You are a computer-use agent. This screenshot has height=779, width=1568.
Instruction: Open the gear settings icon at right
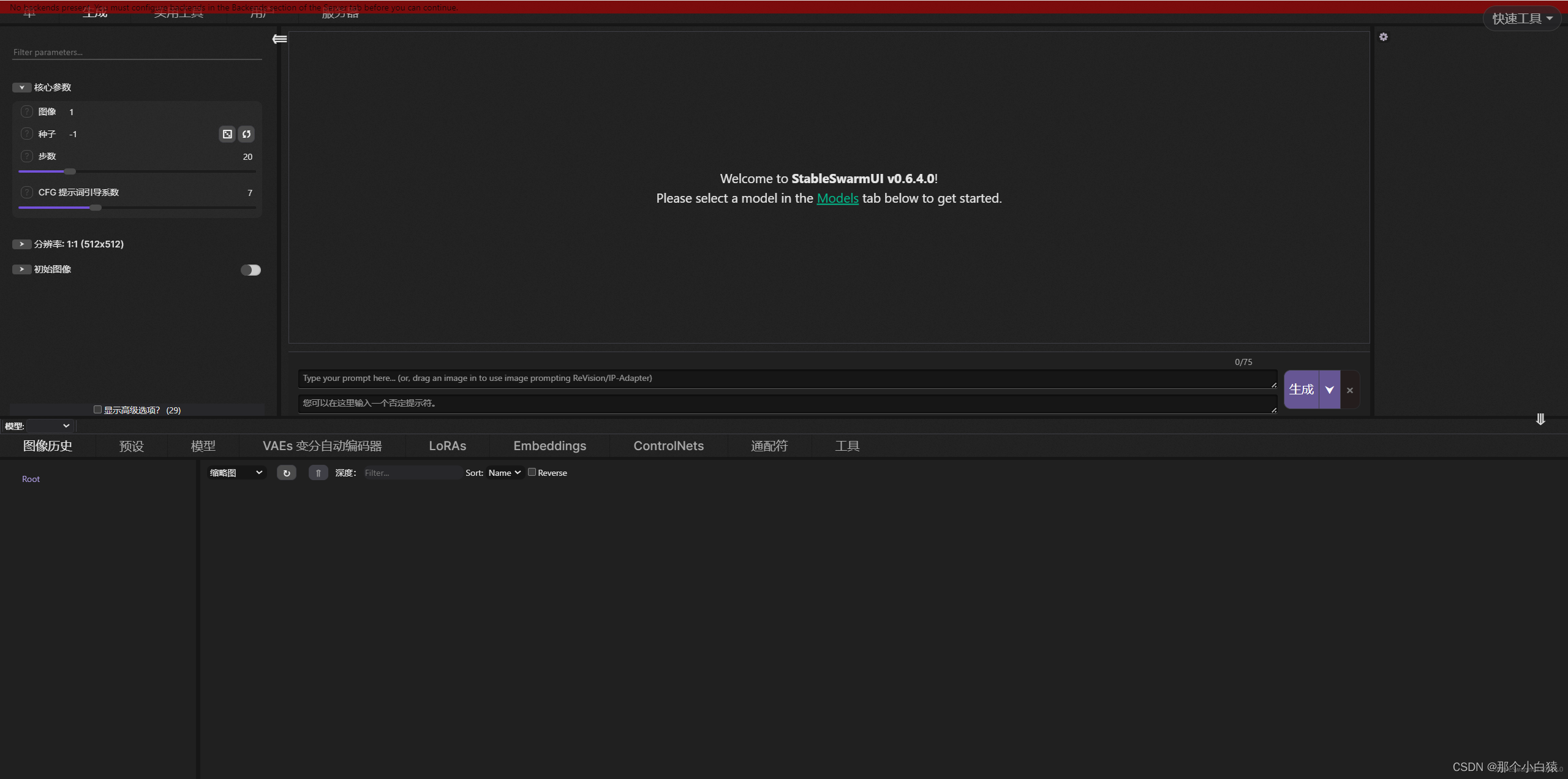click(1383, 37)
